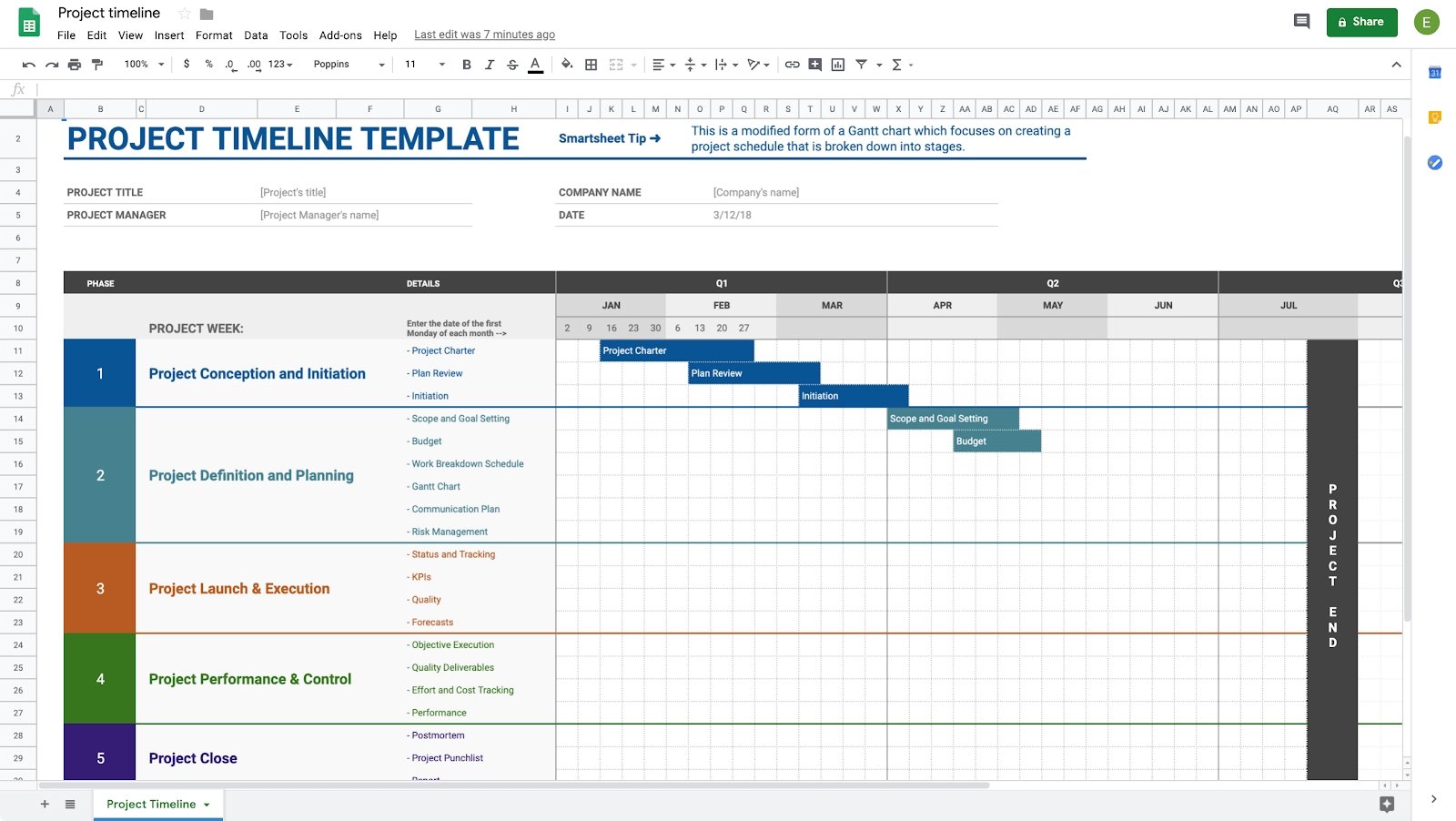1456x821 pixels.
Task: Activate the paint format tool
Action: click(97, 65)
